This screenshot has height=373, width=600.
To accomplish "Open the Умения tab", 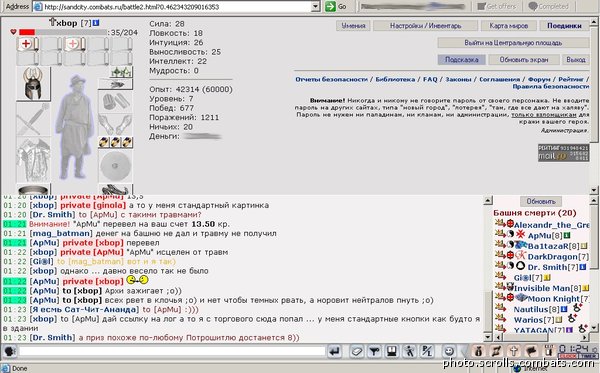I will [353, 26].
